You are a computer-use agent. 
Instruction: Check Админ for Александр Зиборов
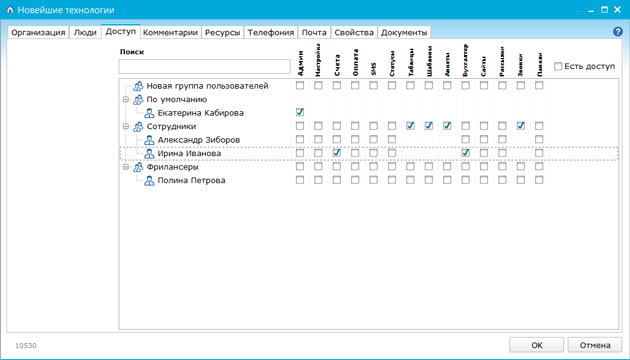point(300,139)
